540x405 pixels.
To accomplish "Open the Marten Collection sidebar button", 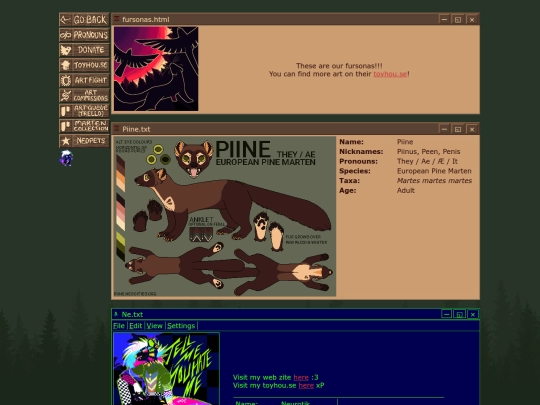I will coord(84,126).
